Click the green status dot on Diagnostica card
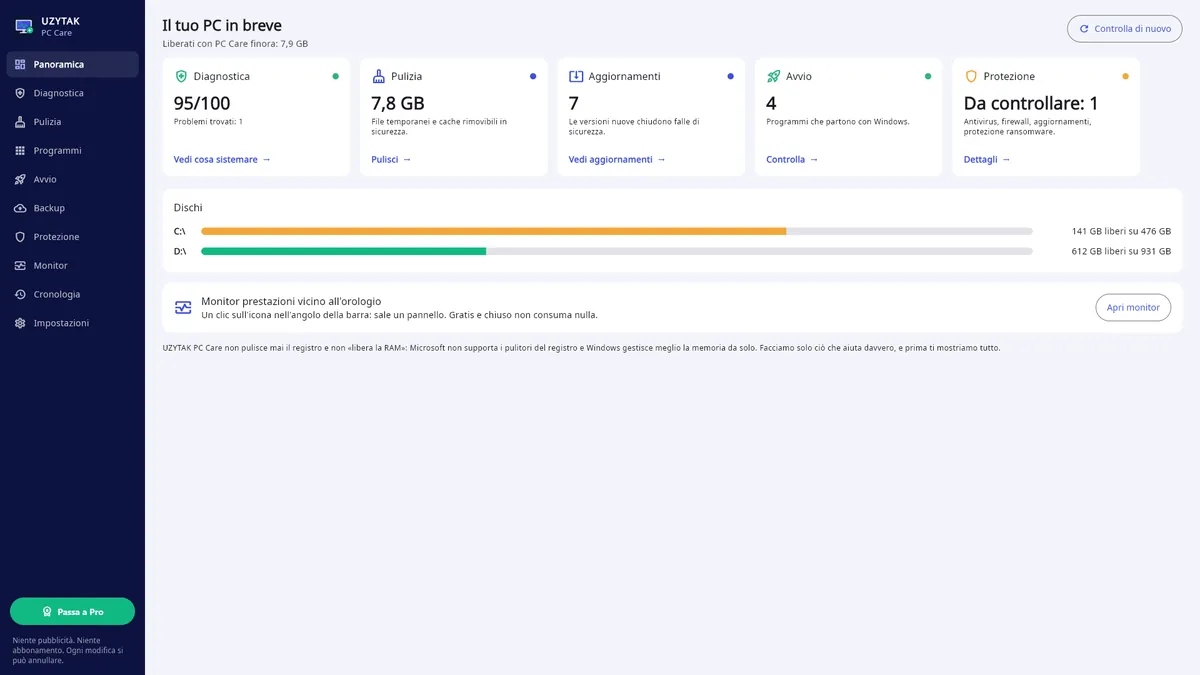The height and width of the screenshot is (675, 1200). (x=335, y=76)
